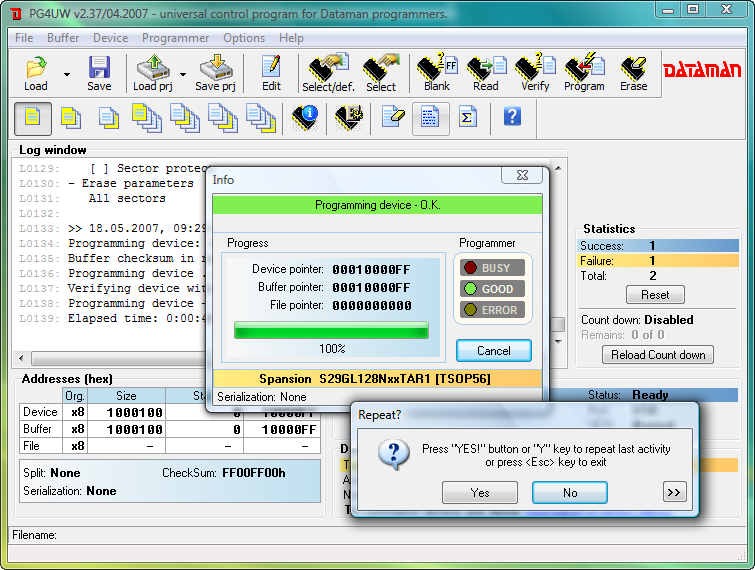Click the Select/def. device icon
The width and height of the screenshot is (755, 570).
tap(328, 73)
